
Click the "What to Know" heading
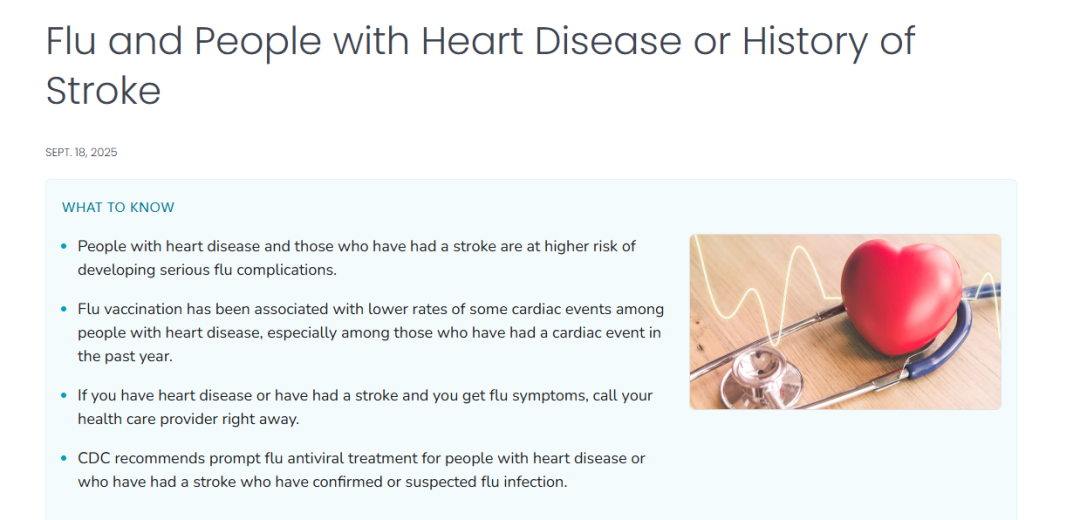[118, 208]
